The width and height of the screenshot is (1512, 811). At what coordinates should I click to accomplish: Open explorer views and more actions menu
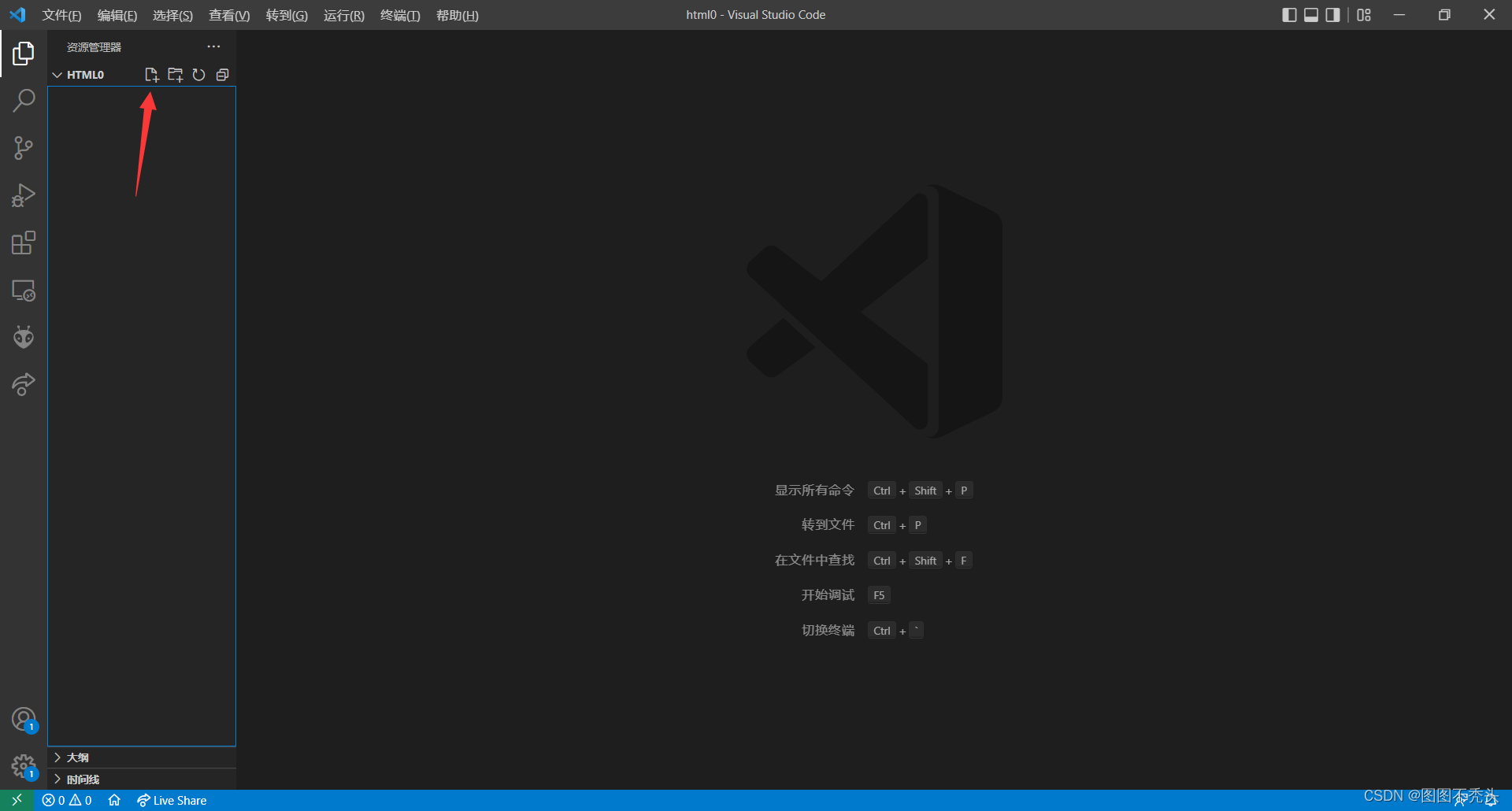coord(213,47)
